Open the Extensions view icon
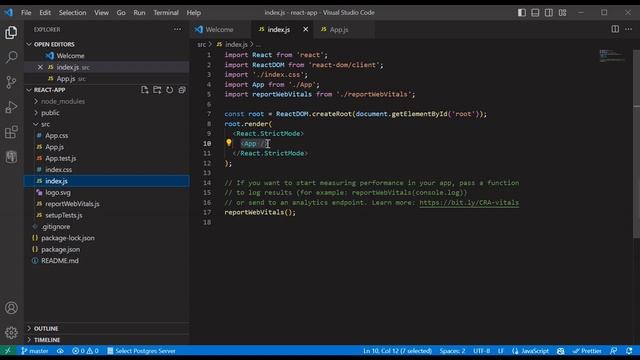This screenshot has height=360, width=640. click(11, 132)
